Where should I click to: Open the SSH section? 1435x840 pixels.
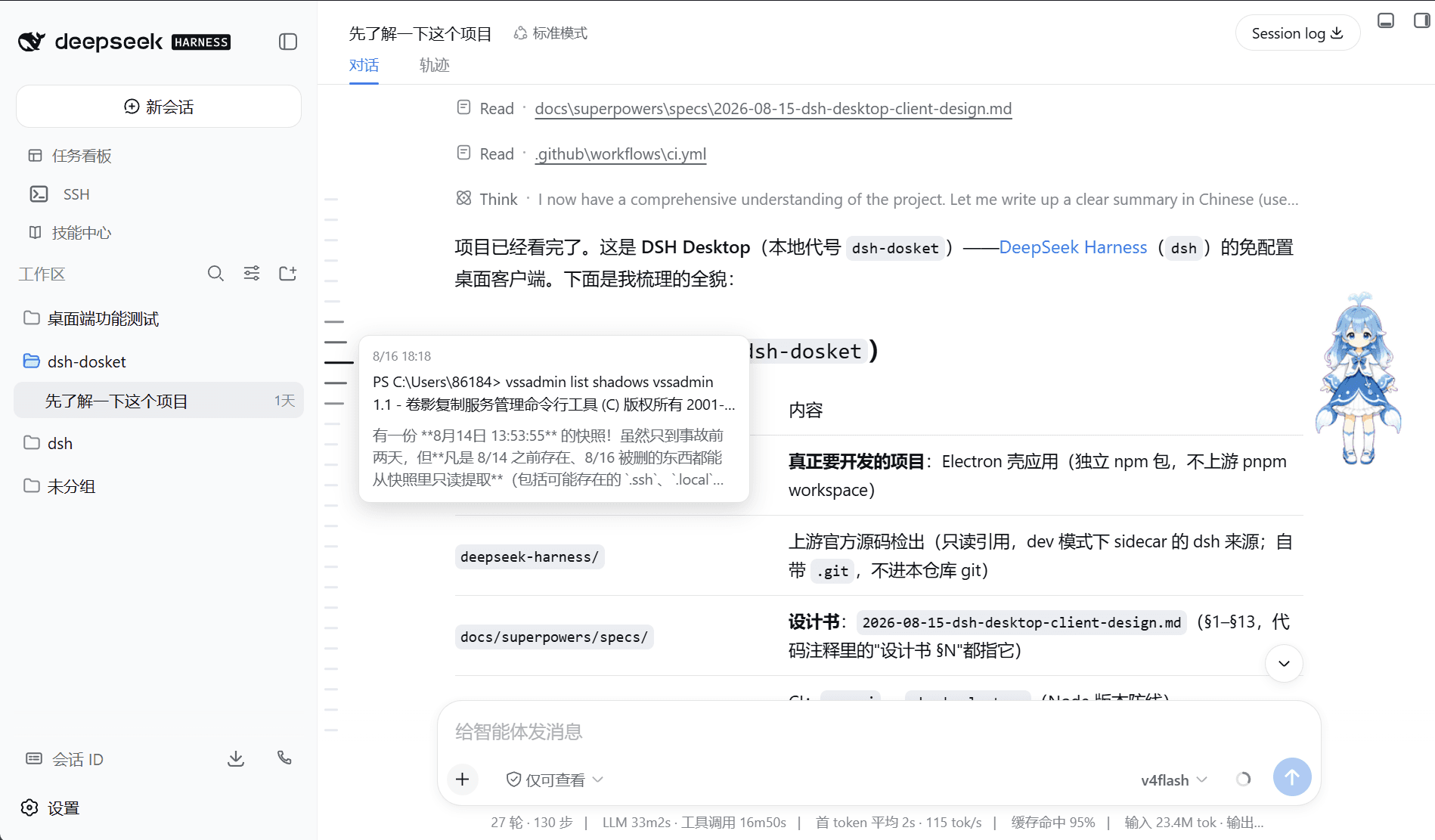60,194
